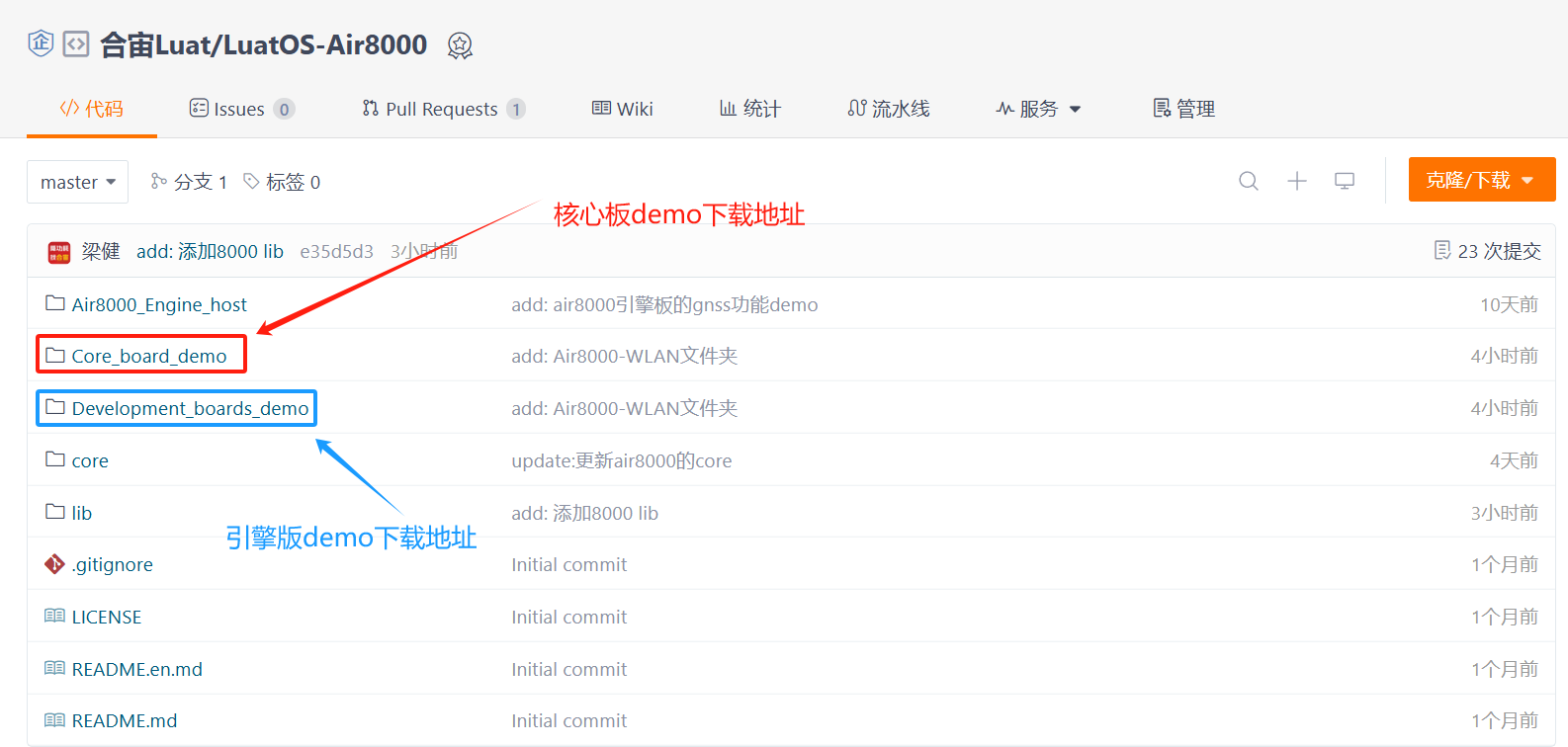This screenshot has width=1568, height=747.
Task: Click the branch icon beside 分支
Action: pos(158,181)
